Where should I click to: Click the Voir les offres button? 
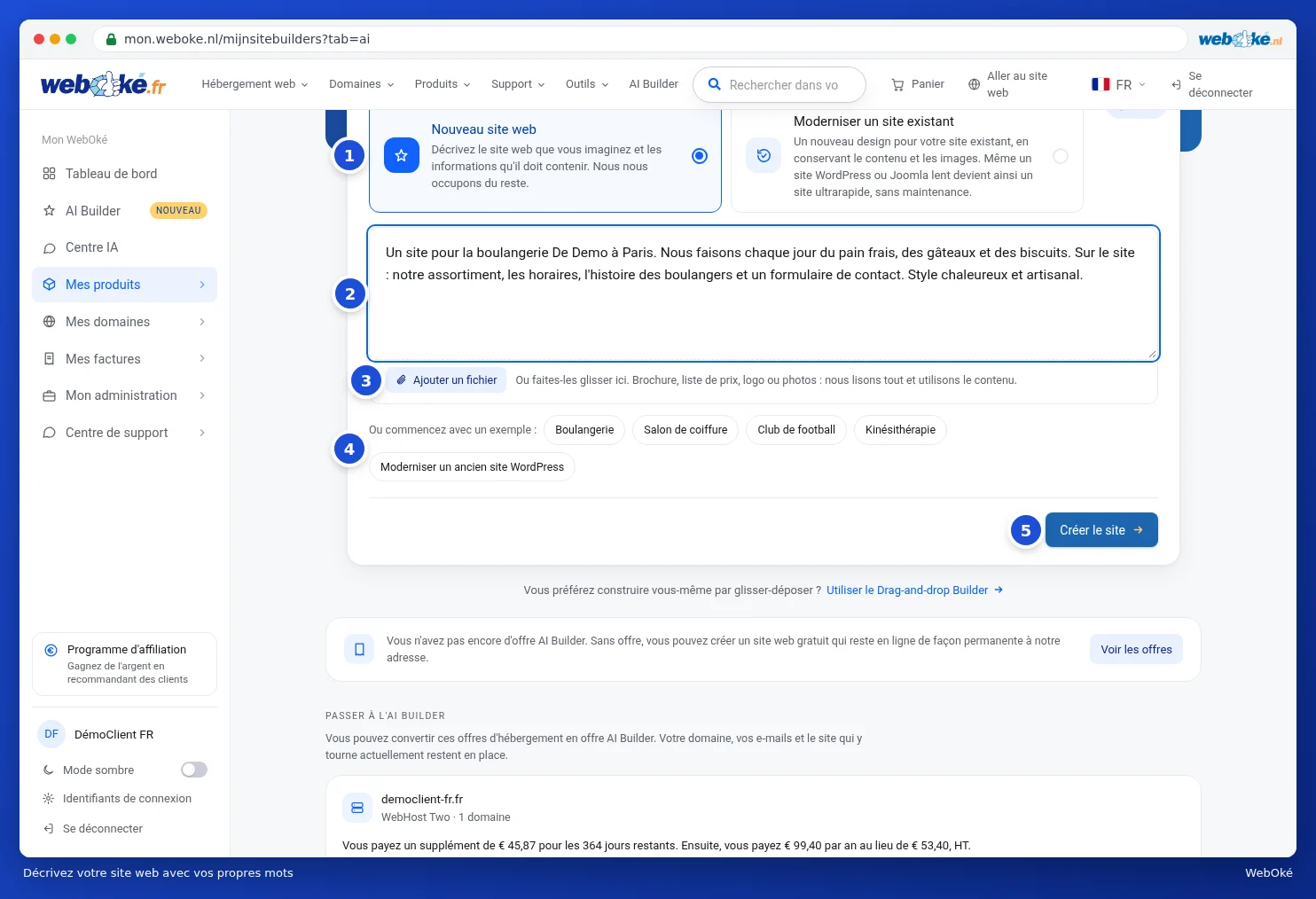point(1136,650)
